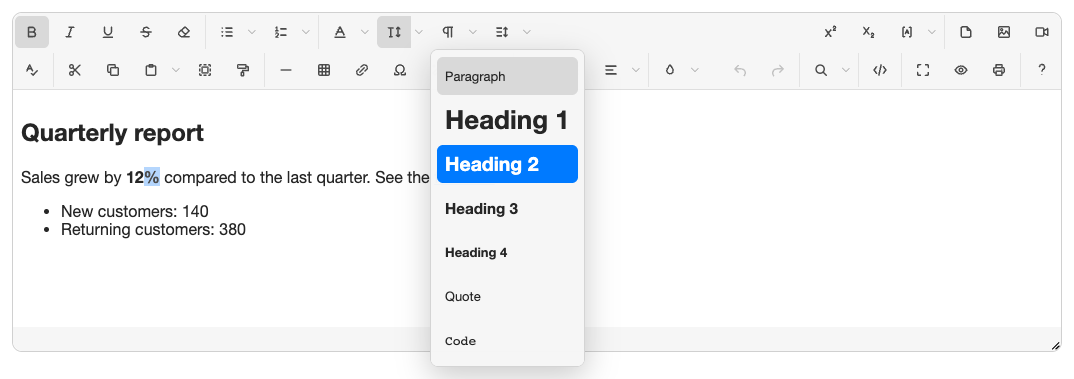
Task: Open the class name dropdown arrow
Action: 932,32
